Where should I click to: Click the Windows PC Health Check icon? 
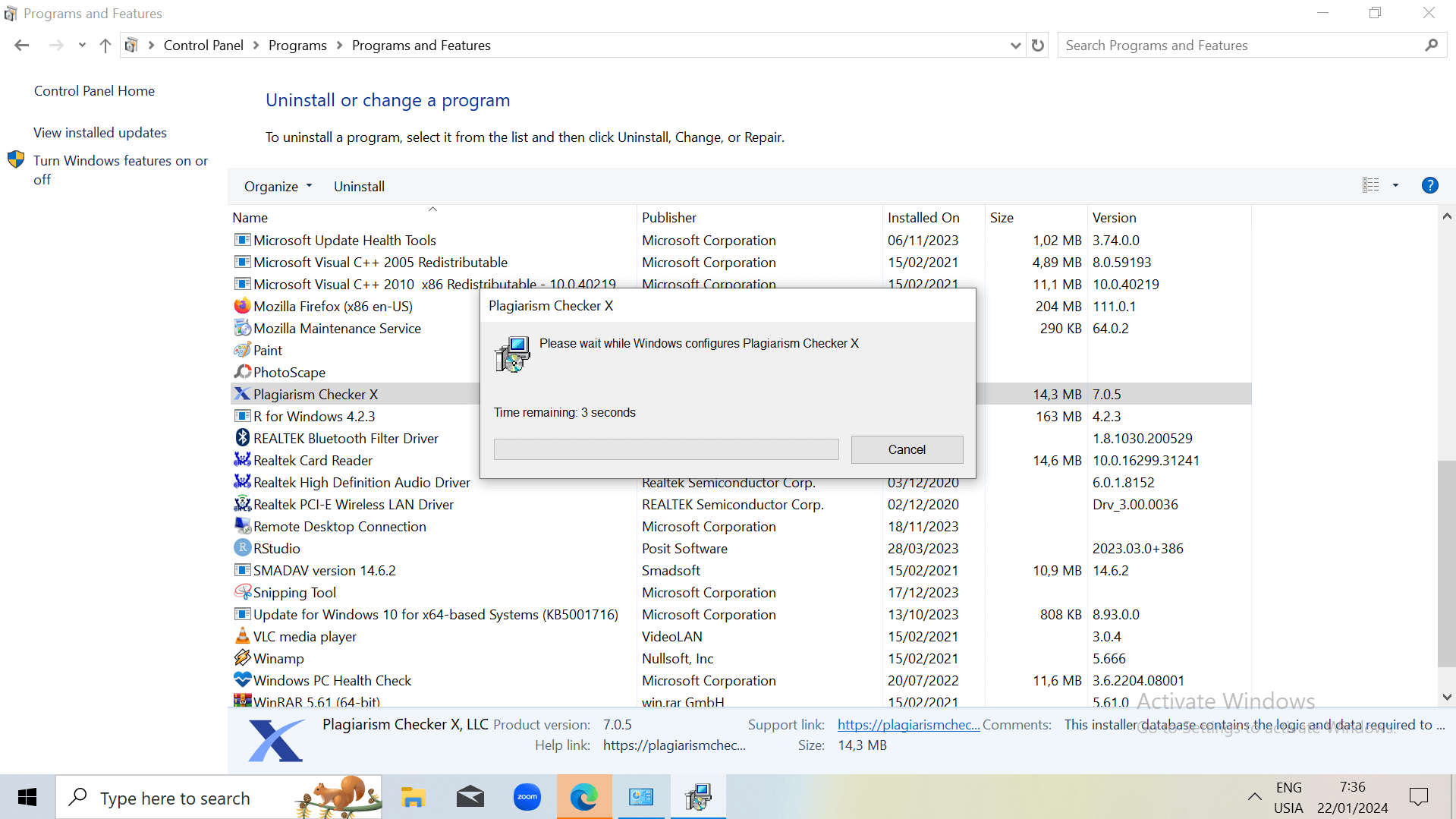[x=242, y=680]
